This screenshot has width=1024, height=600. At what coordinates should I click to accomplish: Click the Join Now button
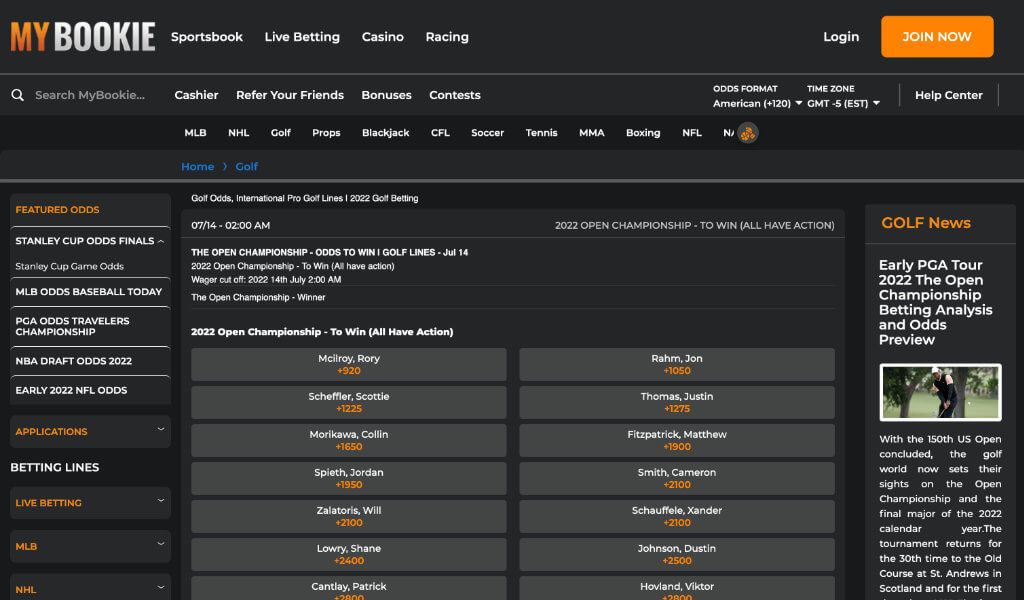[937, 37]
